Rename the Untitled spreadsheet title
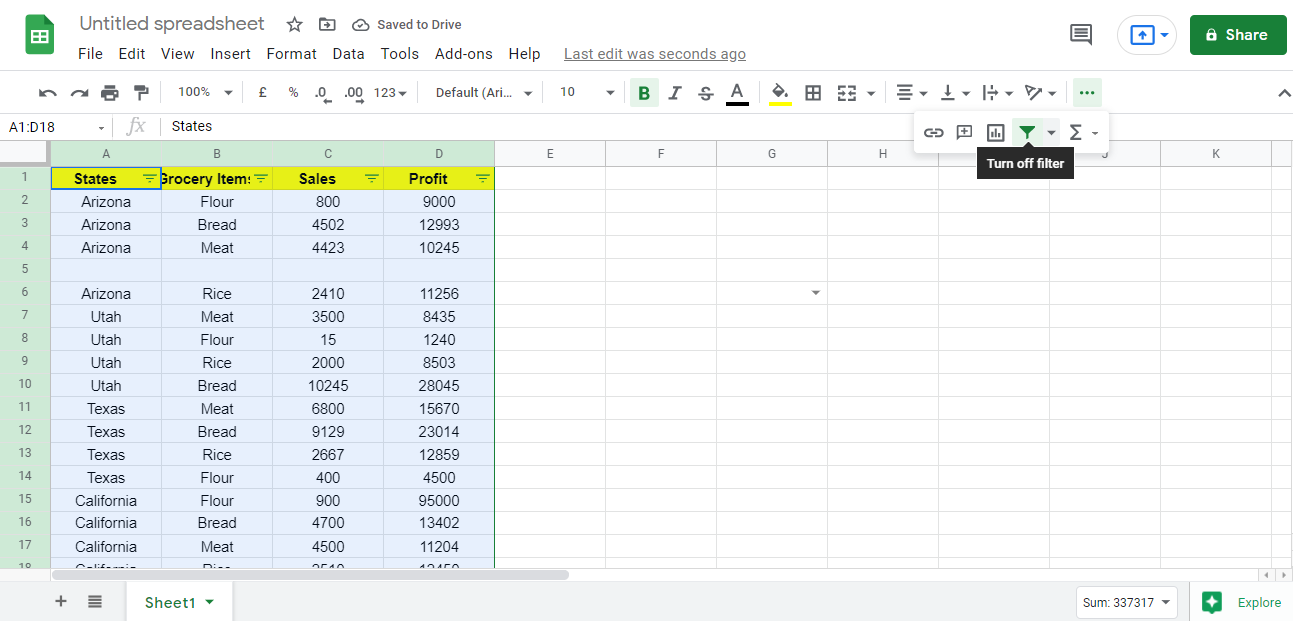Screen dimensions: 1293x621 click(x=172, y=24)
